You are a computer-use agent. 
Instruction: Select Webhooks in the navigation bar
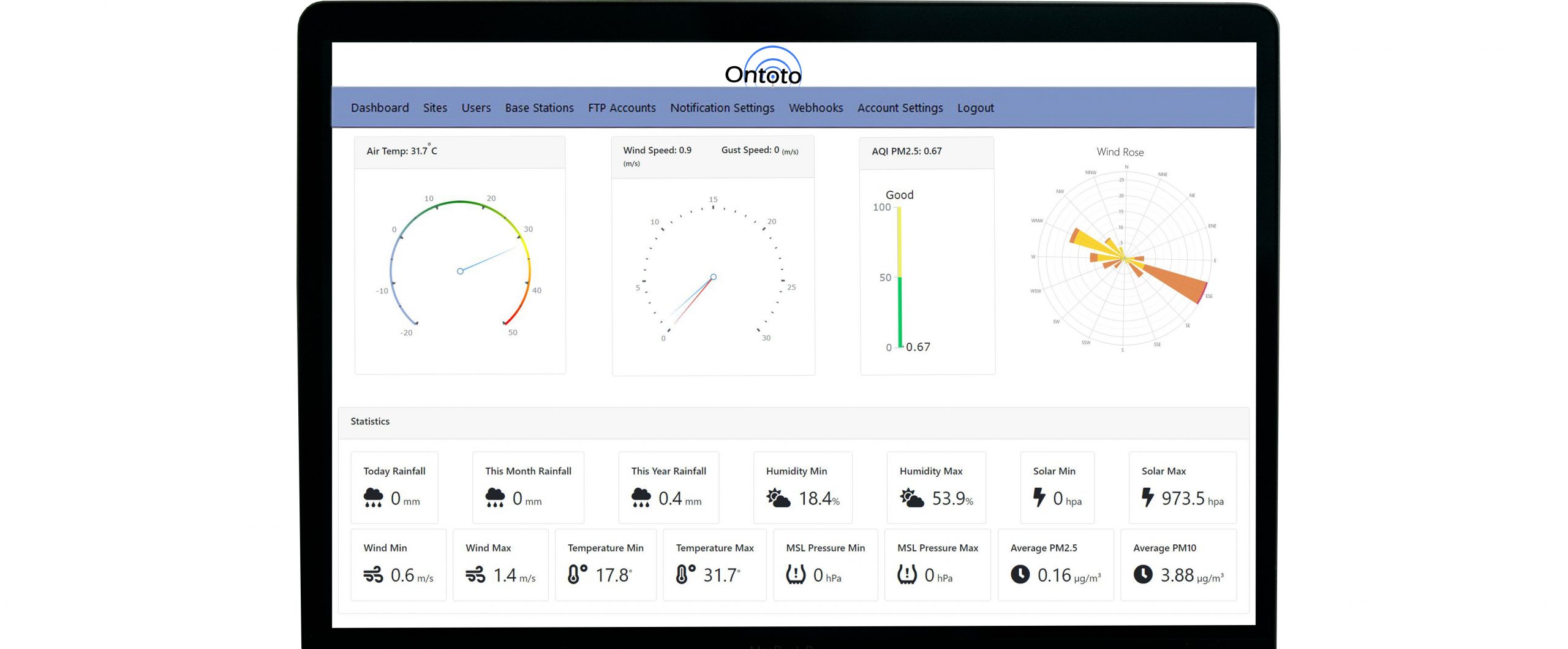click(x=815, y=108)
